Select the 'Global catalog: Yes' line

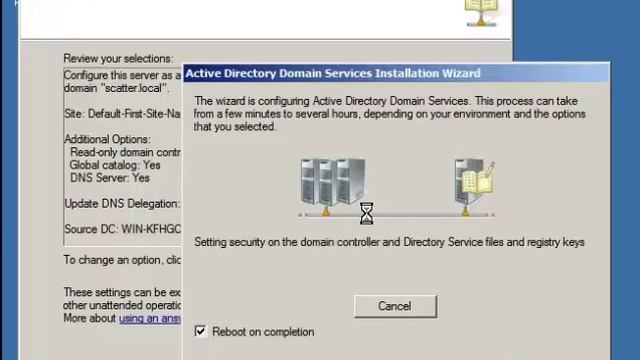click(115, 165)
